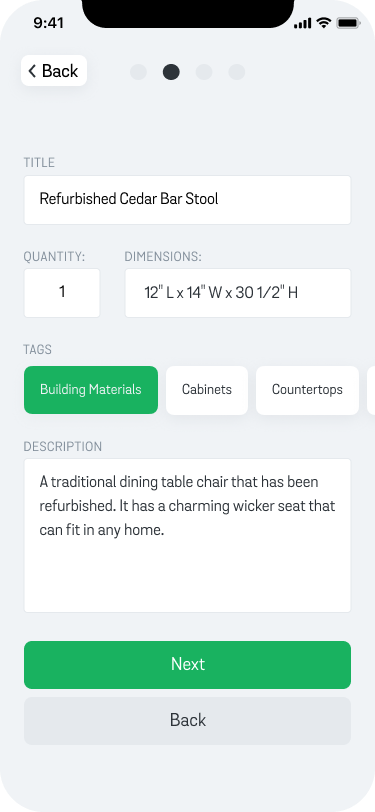Select the active second step dot
This screenshot has width=375, height=812.
coord(171,72)
